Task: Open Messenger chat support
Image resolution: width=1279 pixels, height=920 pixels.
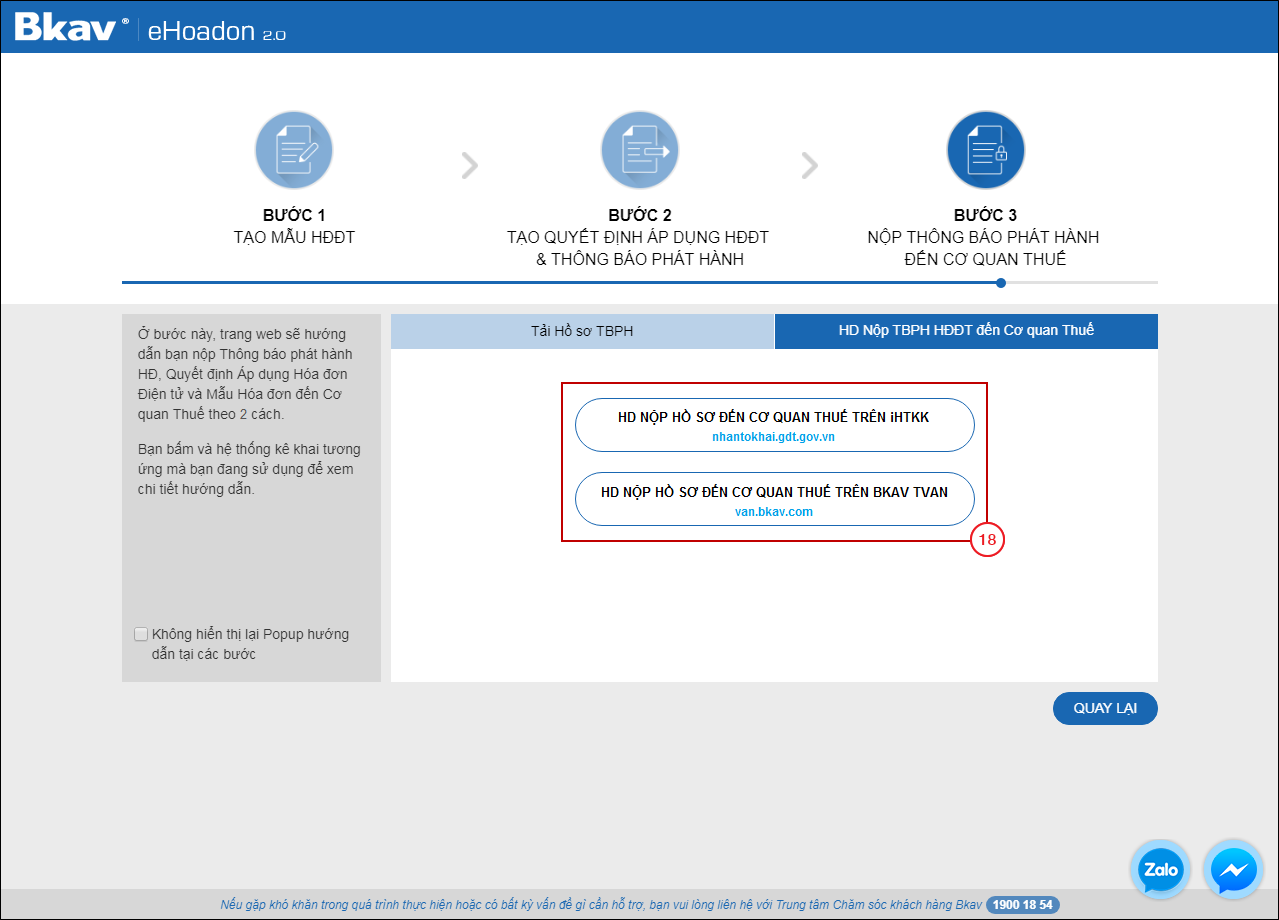Action: (1234, 869)
